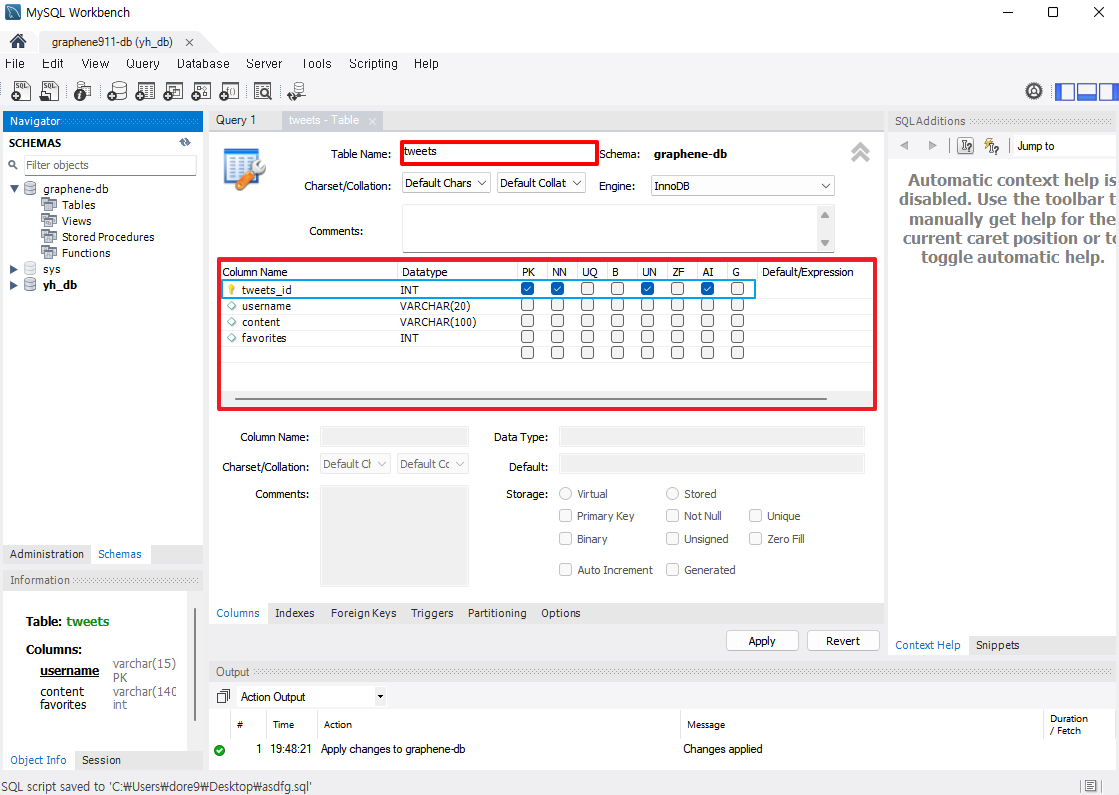Close the tweets - Table tab
The width and height of the screenshot is (1119, 795).
point(372,121)
